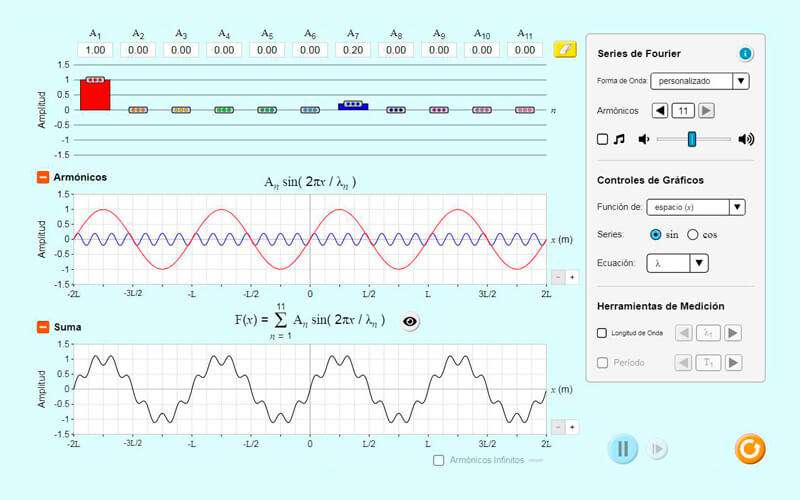Click the step forward button
This screenshot has height=500, width=800.
click(x=657, y=449)
